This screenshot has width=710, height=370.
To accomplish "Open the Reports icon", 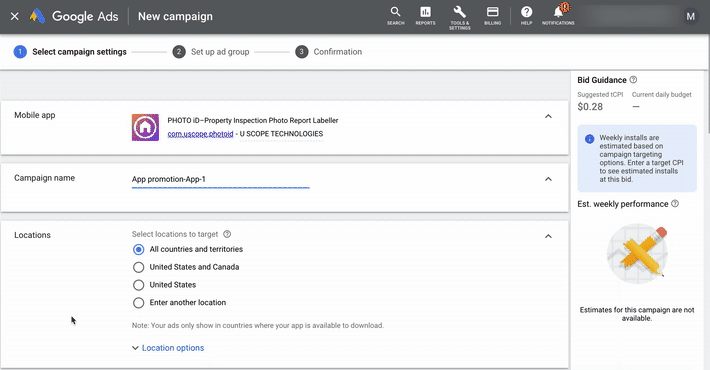I will (425, 16).
